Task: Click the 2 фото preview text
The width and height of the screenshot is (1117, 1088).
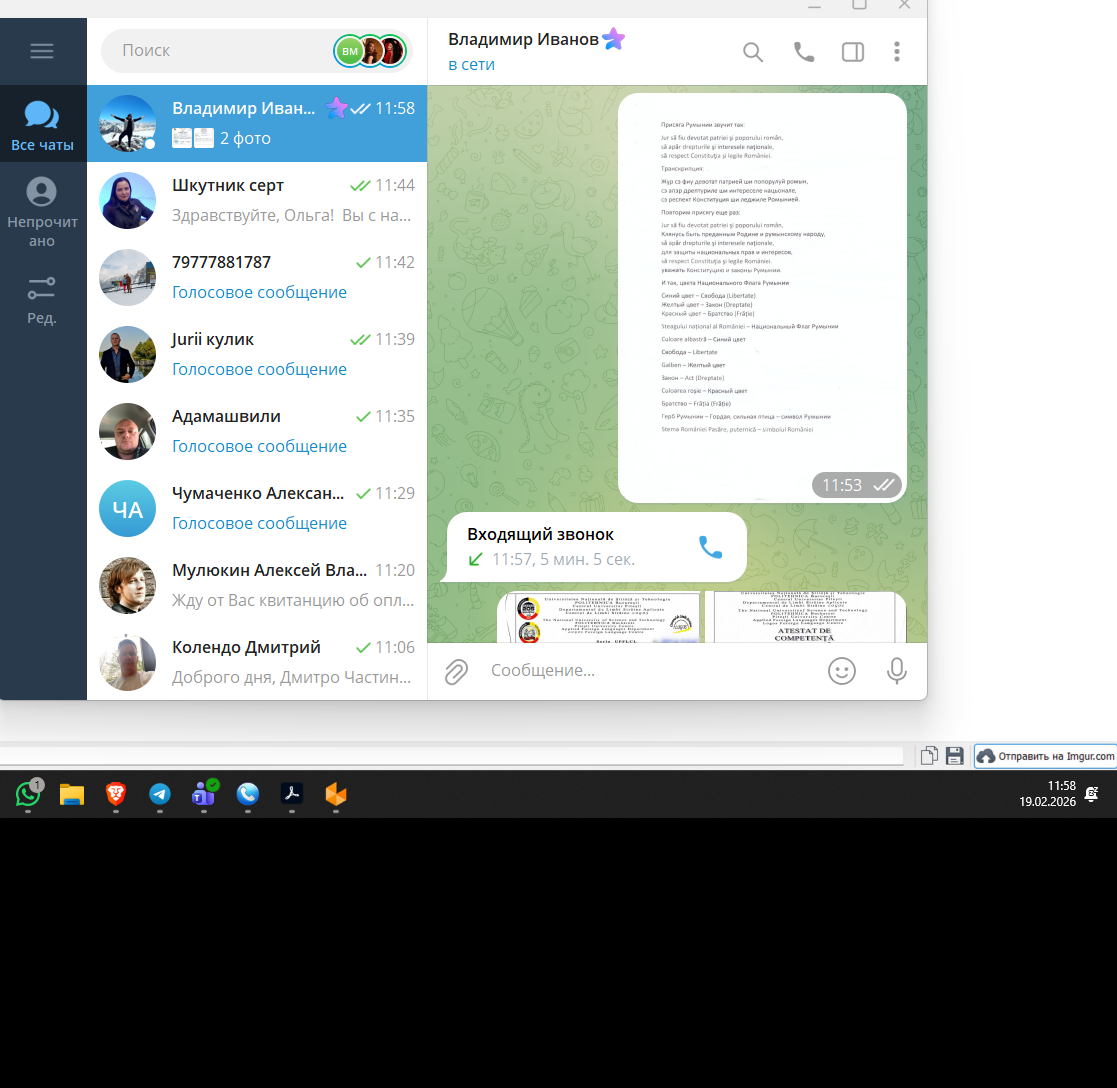Action: [x=245, y=138]
